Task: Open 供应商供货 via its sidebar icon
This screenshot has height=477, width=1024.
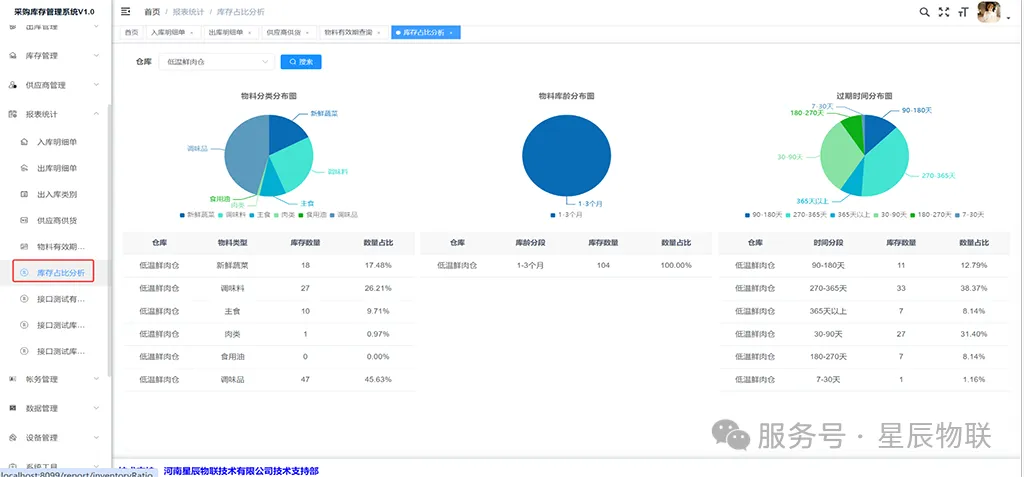Action: (x=24, y=220)
